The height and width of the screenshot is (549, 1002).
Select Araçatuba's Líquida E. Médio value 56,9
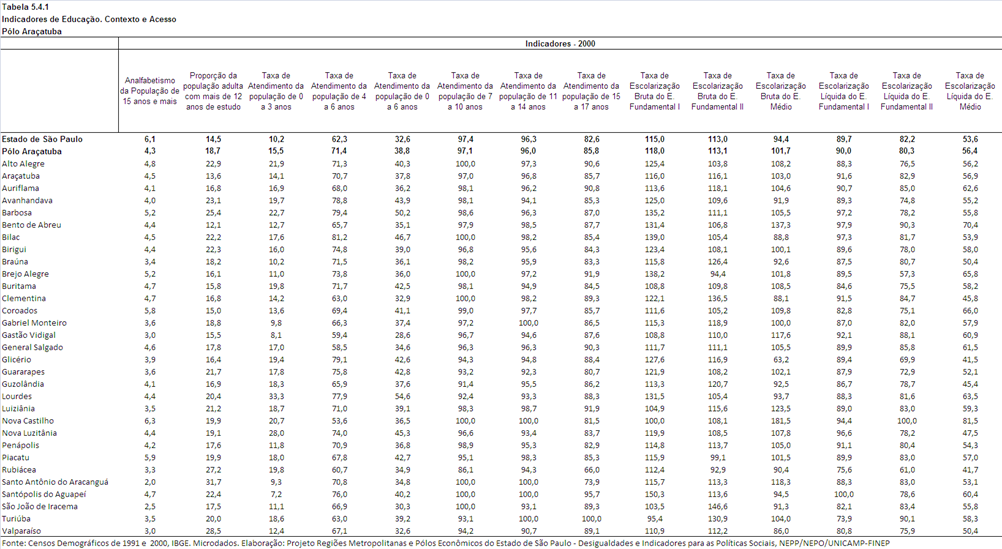click(x=969, y=176)
